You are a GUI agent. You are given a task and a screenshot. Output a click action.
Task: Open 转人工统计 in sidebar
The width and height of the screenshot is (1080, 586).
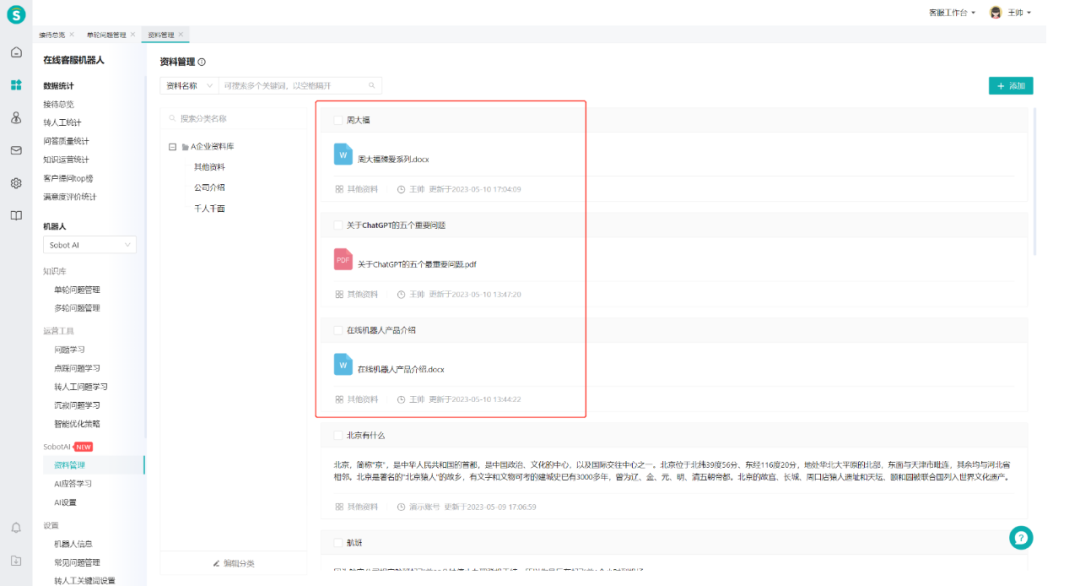(x=62, y=123)
